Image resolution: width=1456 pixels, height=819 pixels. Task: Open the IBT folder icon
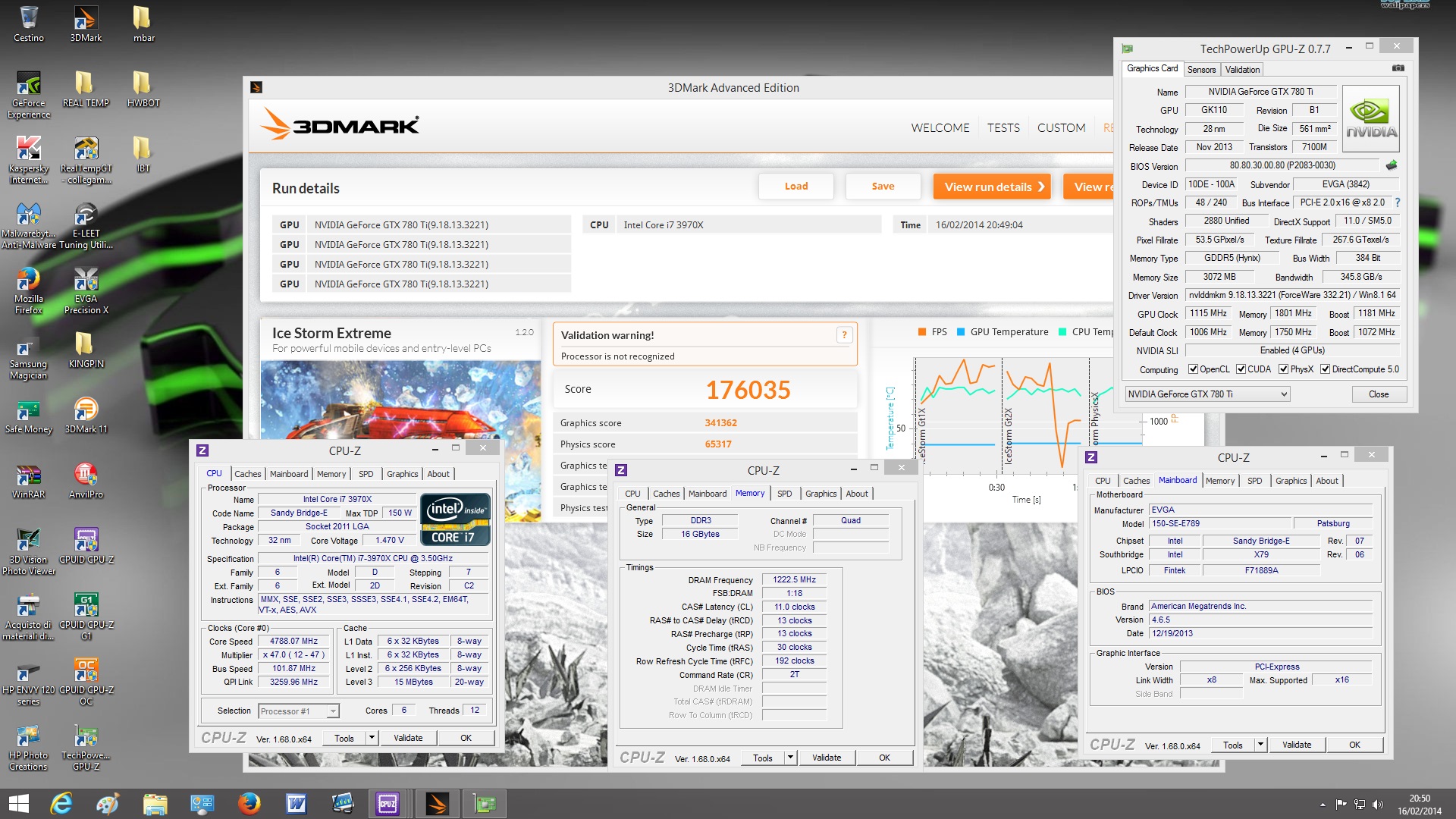point(143,155)
